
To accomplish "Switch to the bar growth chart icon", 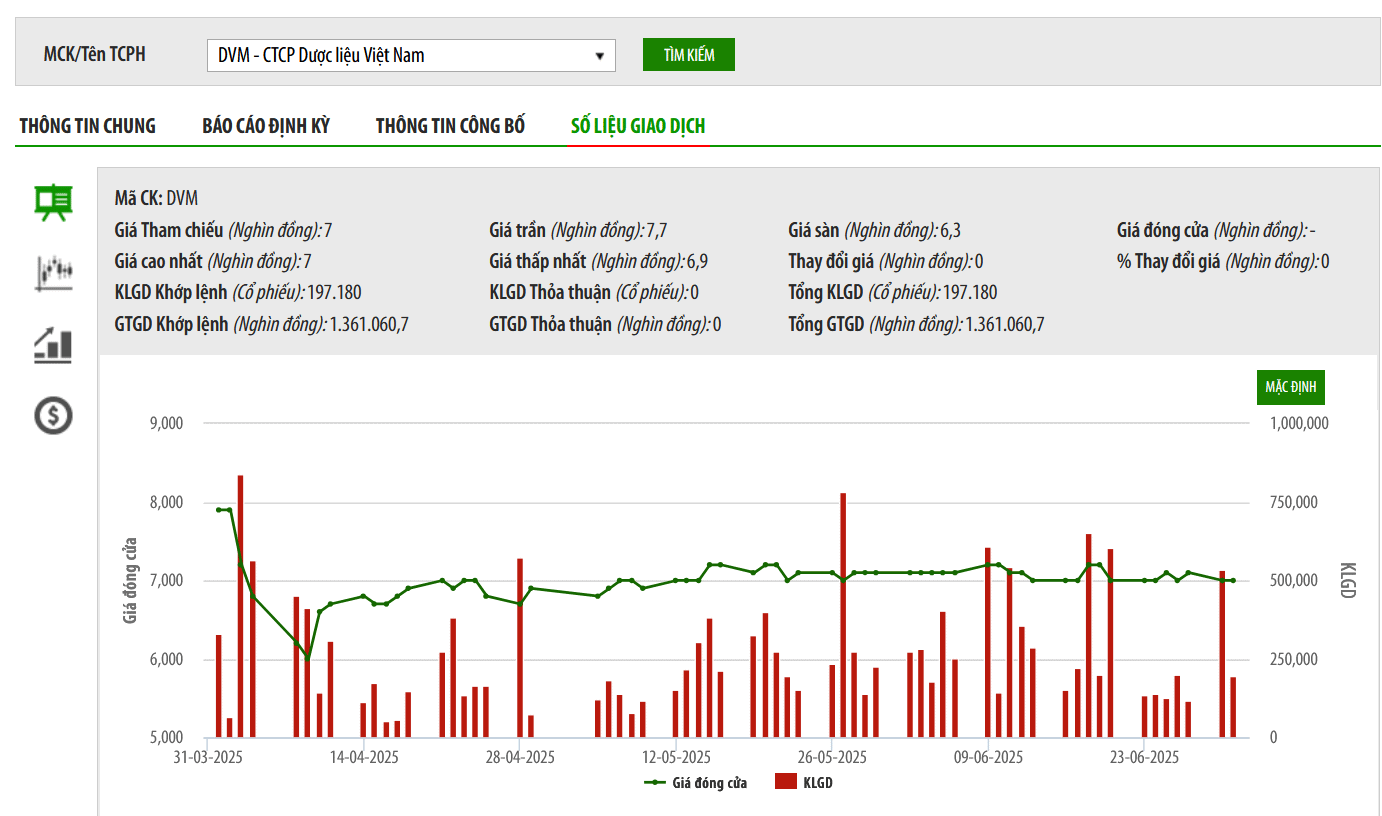I will (53, 344).
